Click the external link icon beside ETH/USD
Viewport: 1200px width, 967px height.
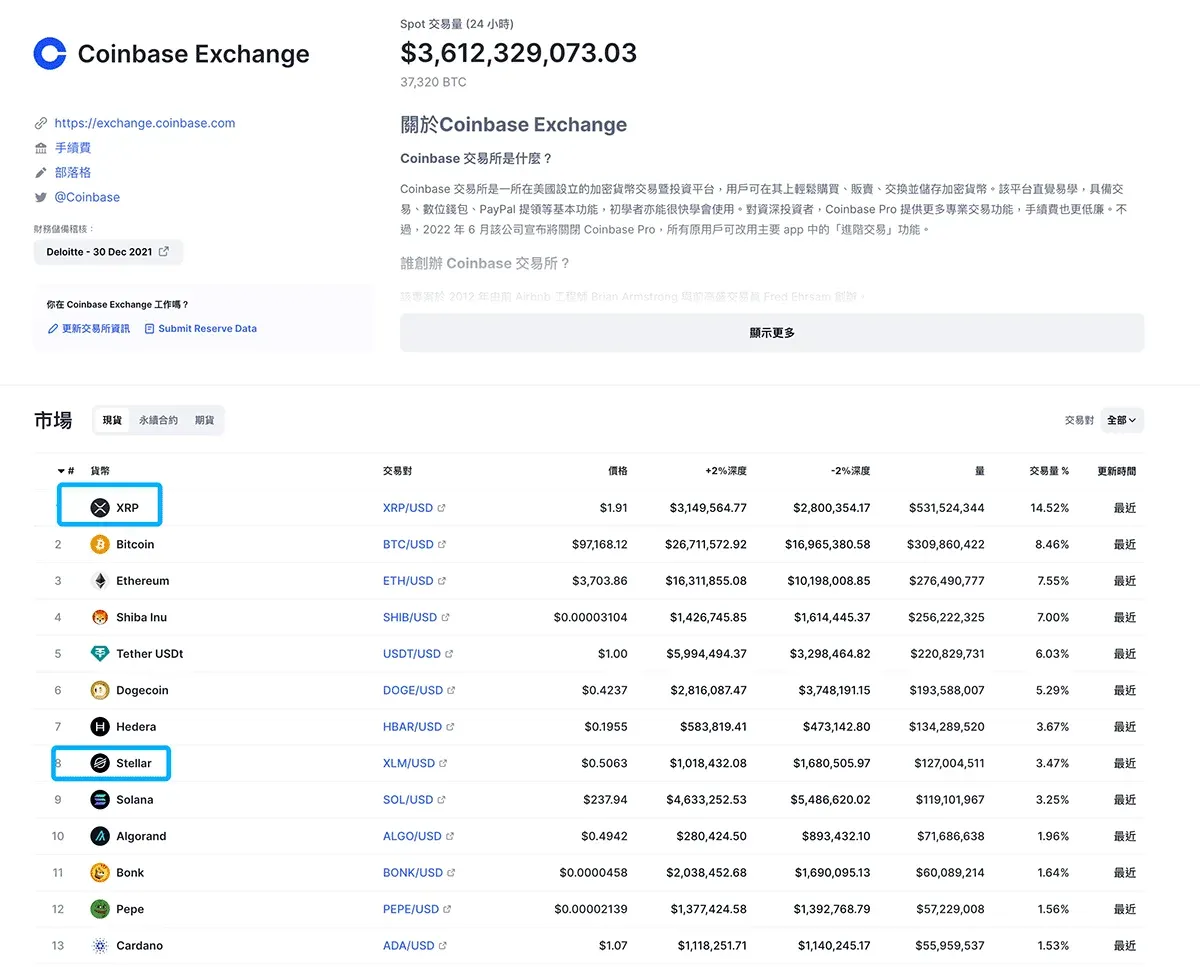pos(442,581)
